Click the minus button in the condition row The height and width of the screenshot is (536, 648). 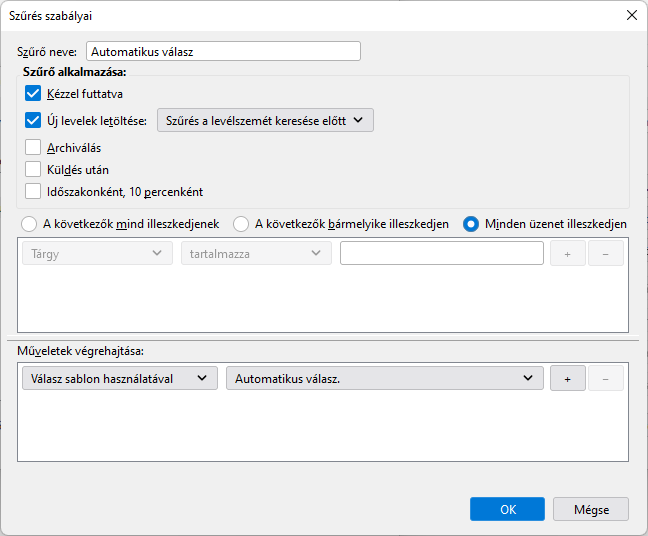tap(606, 254)
